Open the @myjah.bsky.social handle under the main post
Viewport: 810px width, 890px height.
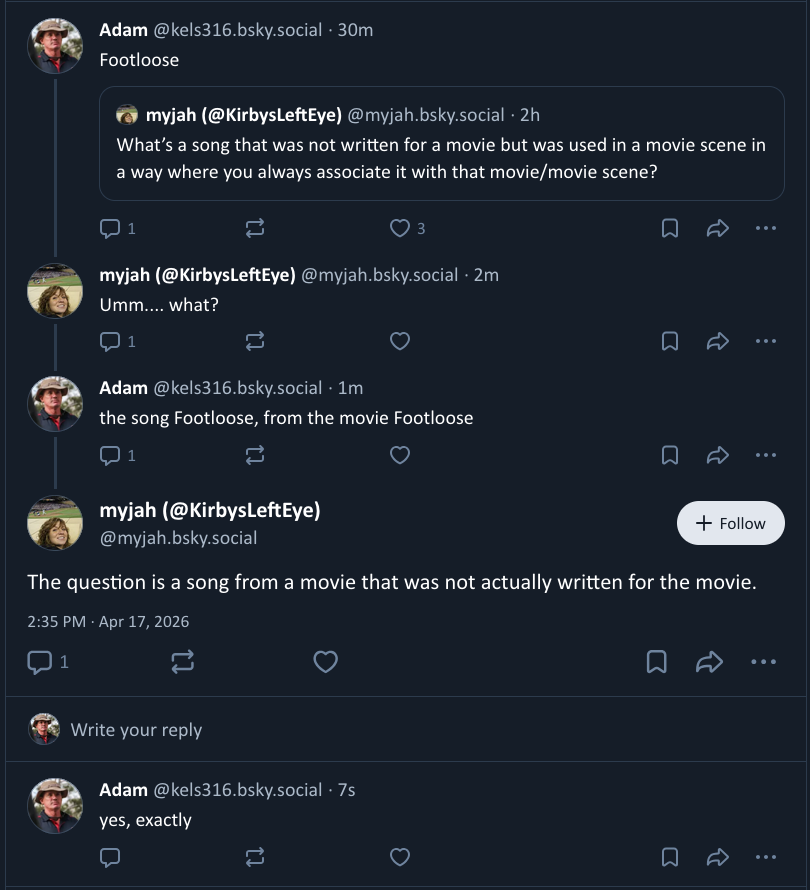pyautogui.click(x=178, y=538)
